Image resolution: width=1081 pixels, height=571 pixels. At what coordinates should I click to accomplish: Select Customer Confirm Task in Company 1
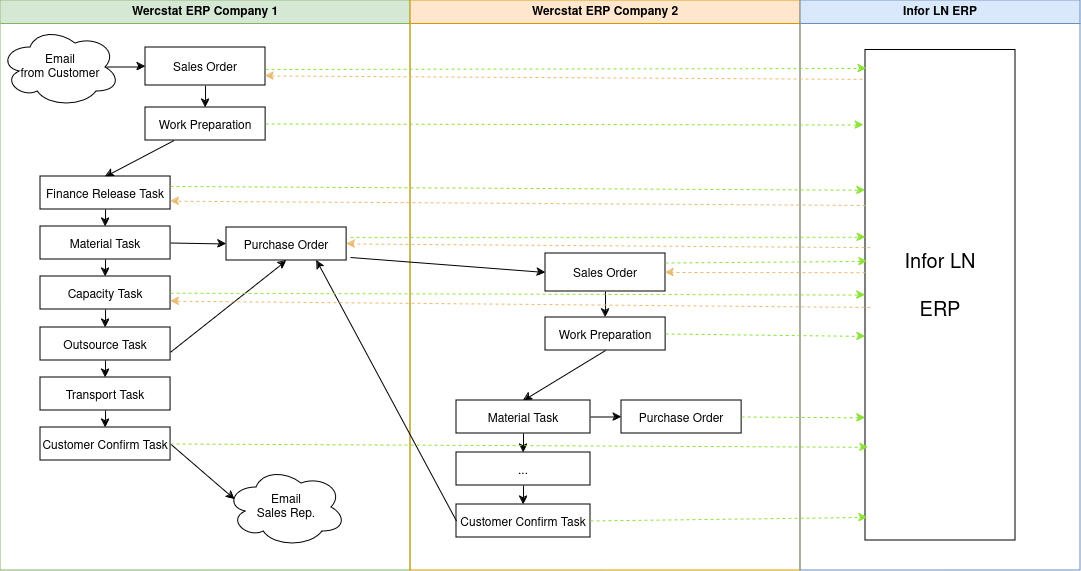(105, 444)
